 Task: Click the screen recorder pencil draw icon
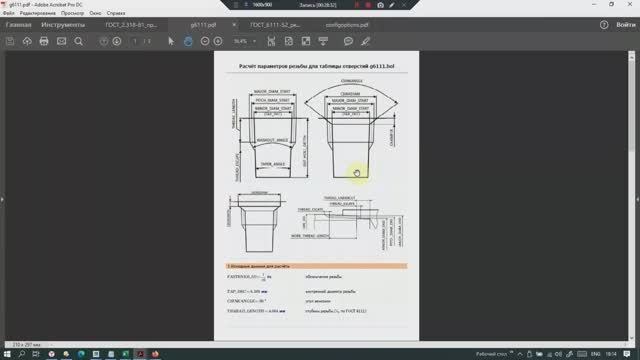pos(392,5)
